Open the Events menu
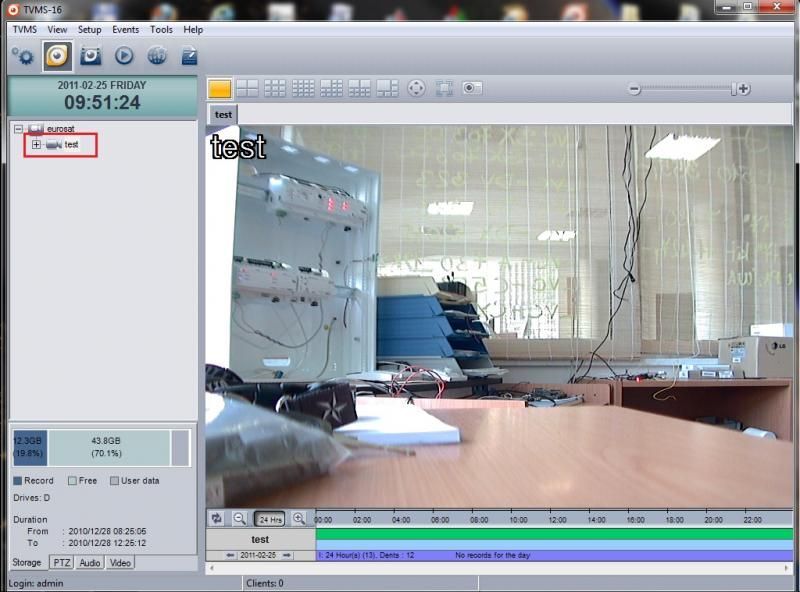The image size is (800, 592). coord(125,30)
